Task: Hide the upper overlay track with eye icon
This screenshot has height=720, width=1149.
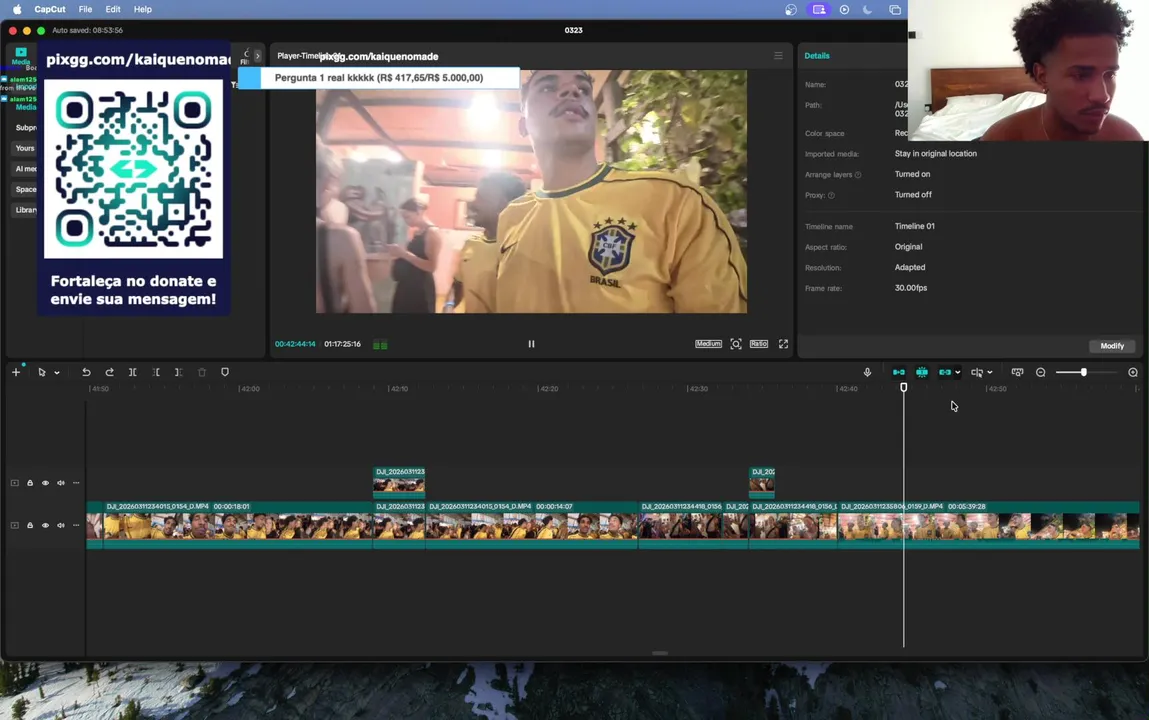Action: click(45, 483)
